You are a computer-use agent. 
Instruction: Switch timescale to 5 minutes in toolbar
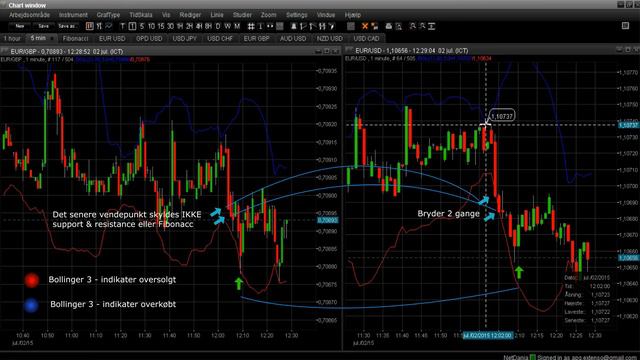[x=142, y=26]
